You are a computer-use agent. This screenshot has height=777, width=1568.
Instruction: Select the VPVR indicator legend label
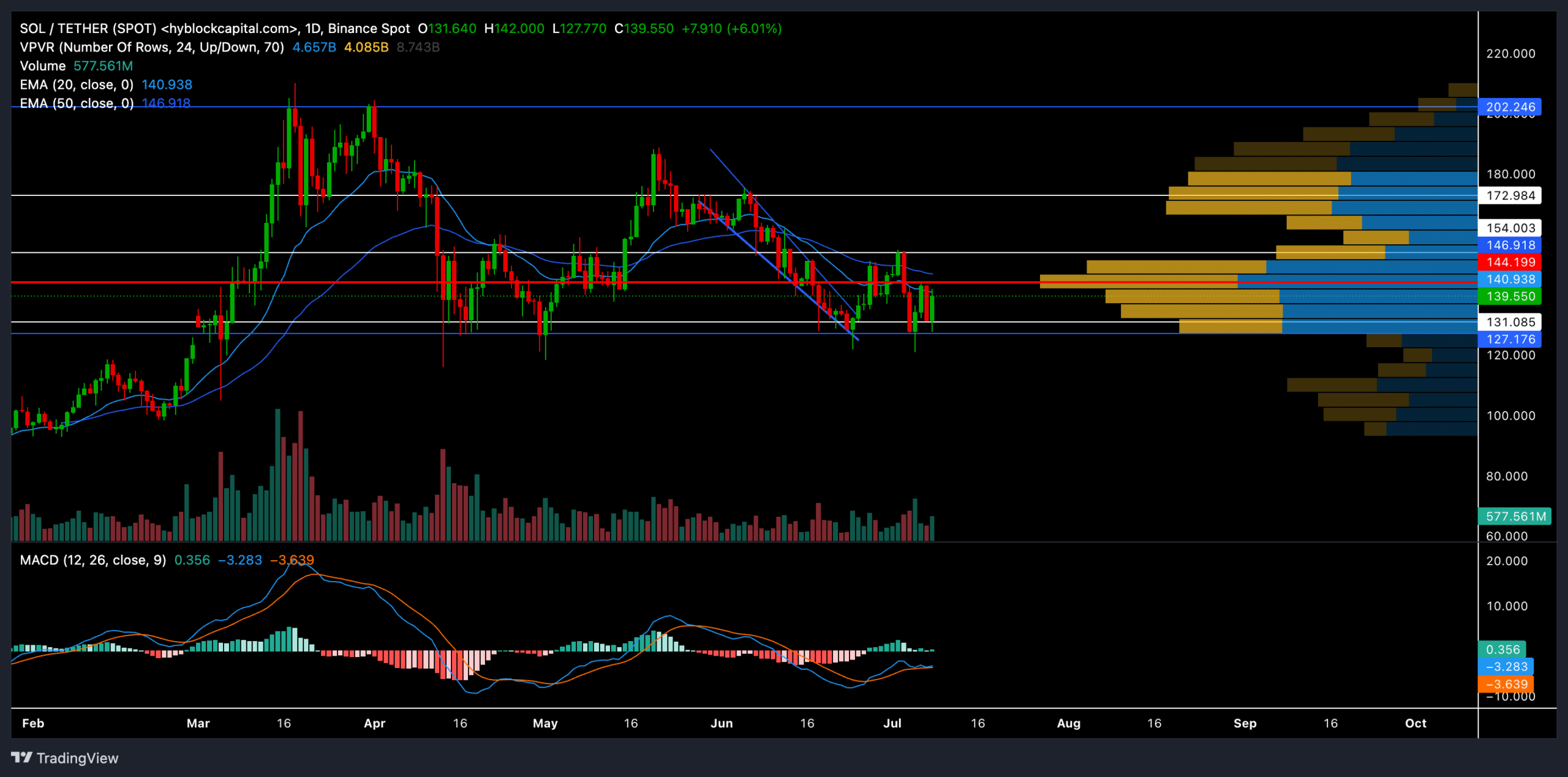point(152,47)
